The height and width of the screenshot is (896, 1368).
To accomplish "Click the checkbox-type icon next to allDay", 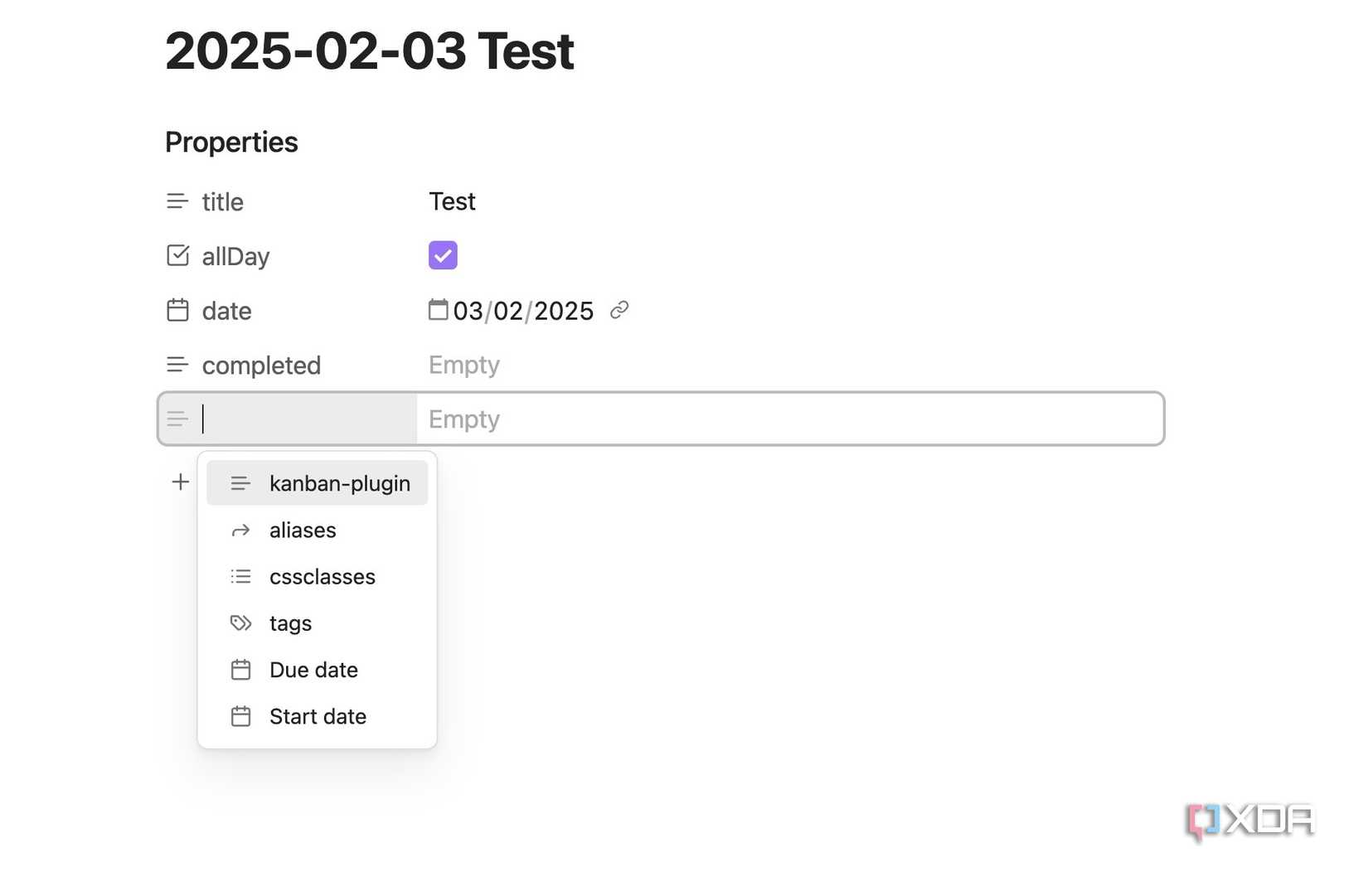I will coord(177,255).
